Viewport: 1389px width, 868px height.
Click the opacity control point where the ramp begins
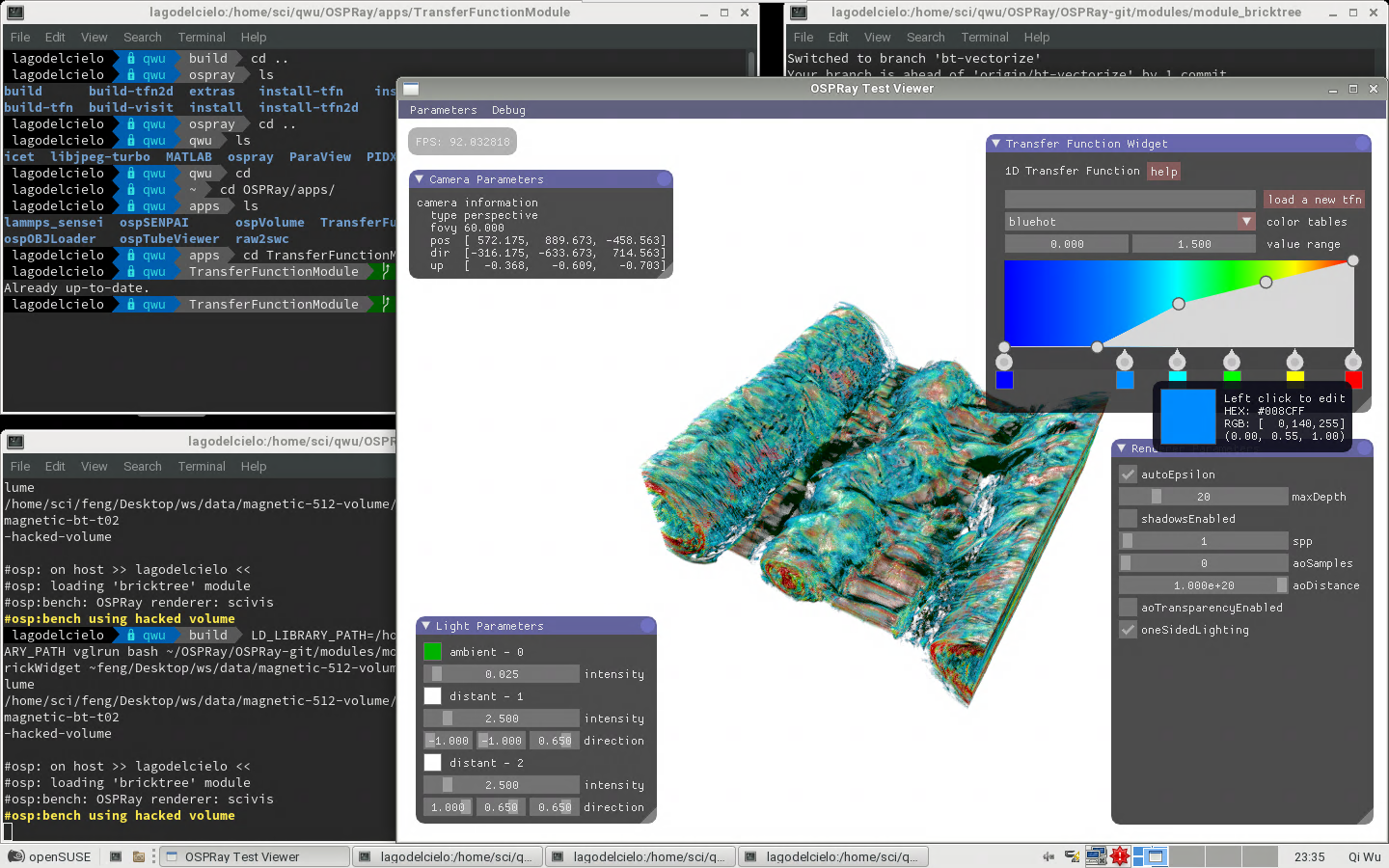click(x=1097, y=347)
